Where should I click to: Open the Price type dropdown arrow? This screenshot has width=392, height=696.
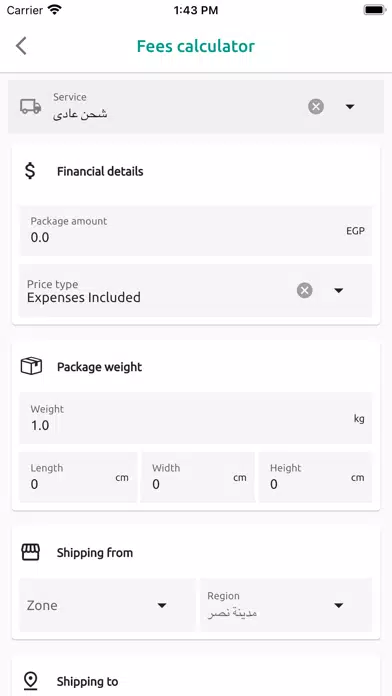click(x=339, y=291)
